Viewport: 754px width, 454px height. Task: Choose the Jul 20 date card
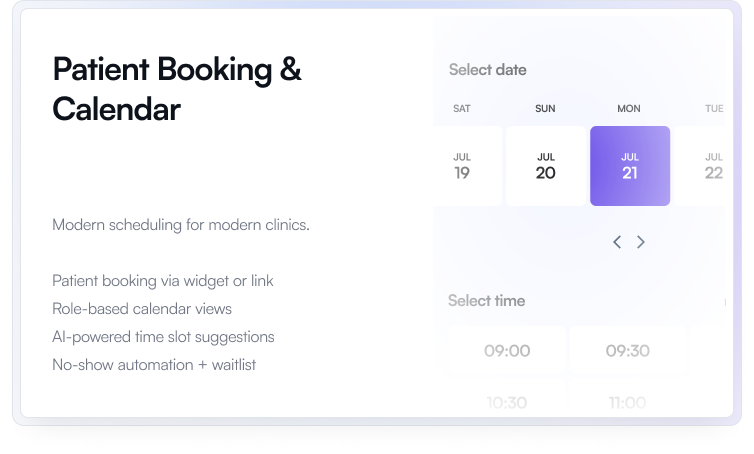point(546,166)
